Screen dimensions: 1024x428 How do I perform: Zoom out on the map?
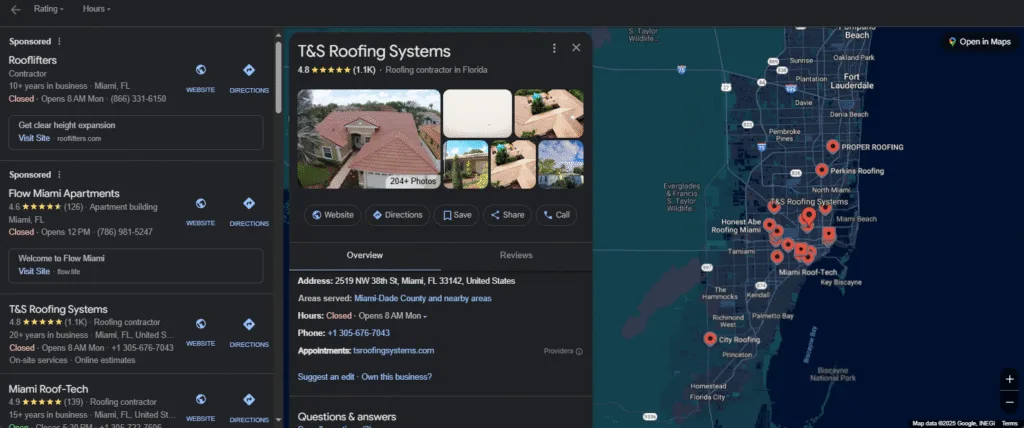point(1010,403)
